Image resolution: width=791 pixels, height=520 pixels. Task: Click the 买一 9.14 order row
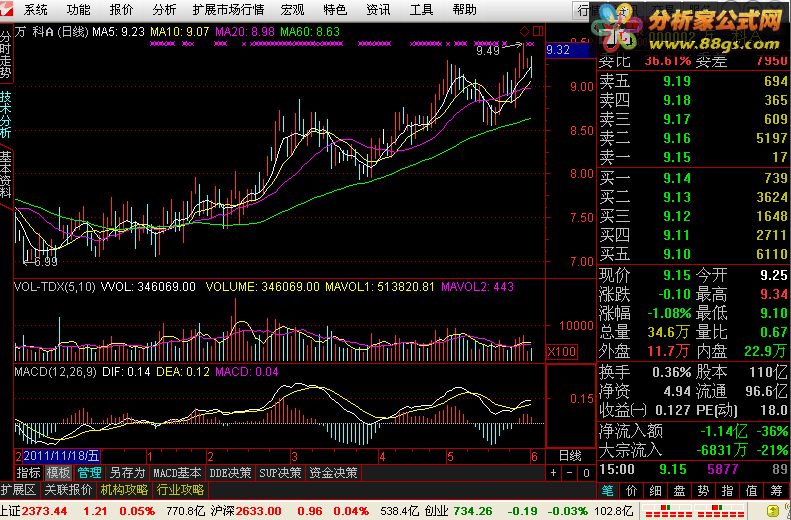[693, 178]
